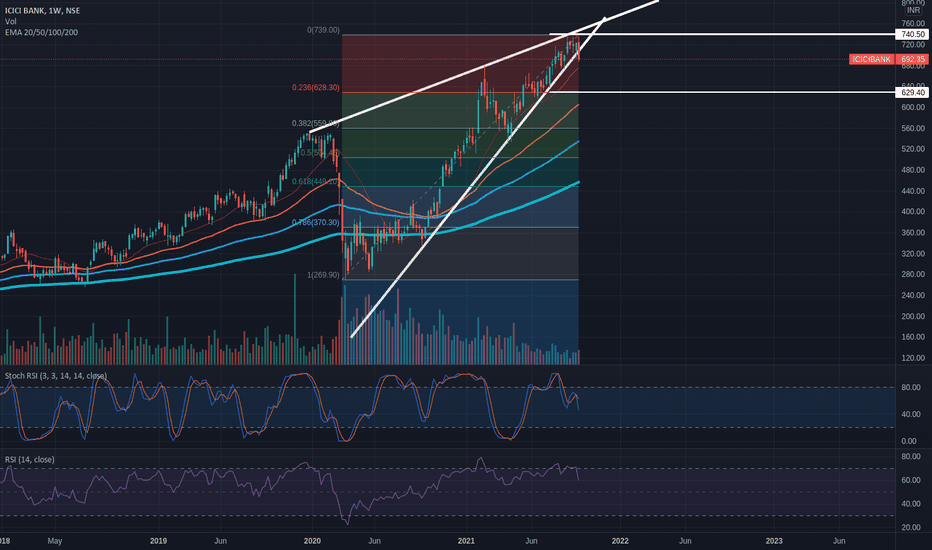Click the 740.50 horizontal line price tag
Viewport: 932px width, 550px height.
pos(912,34)
